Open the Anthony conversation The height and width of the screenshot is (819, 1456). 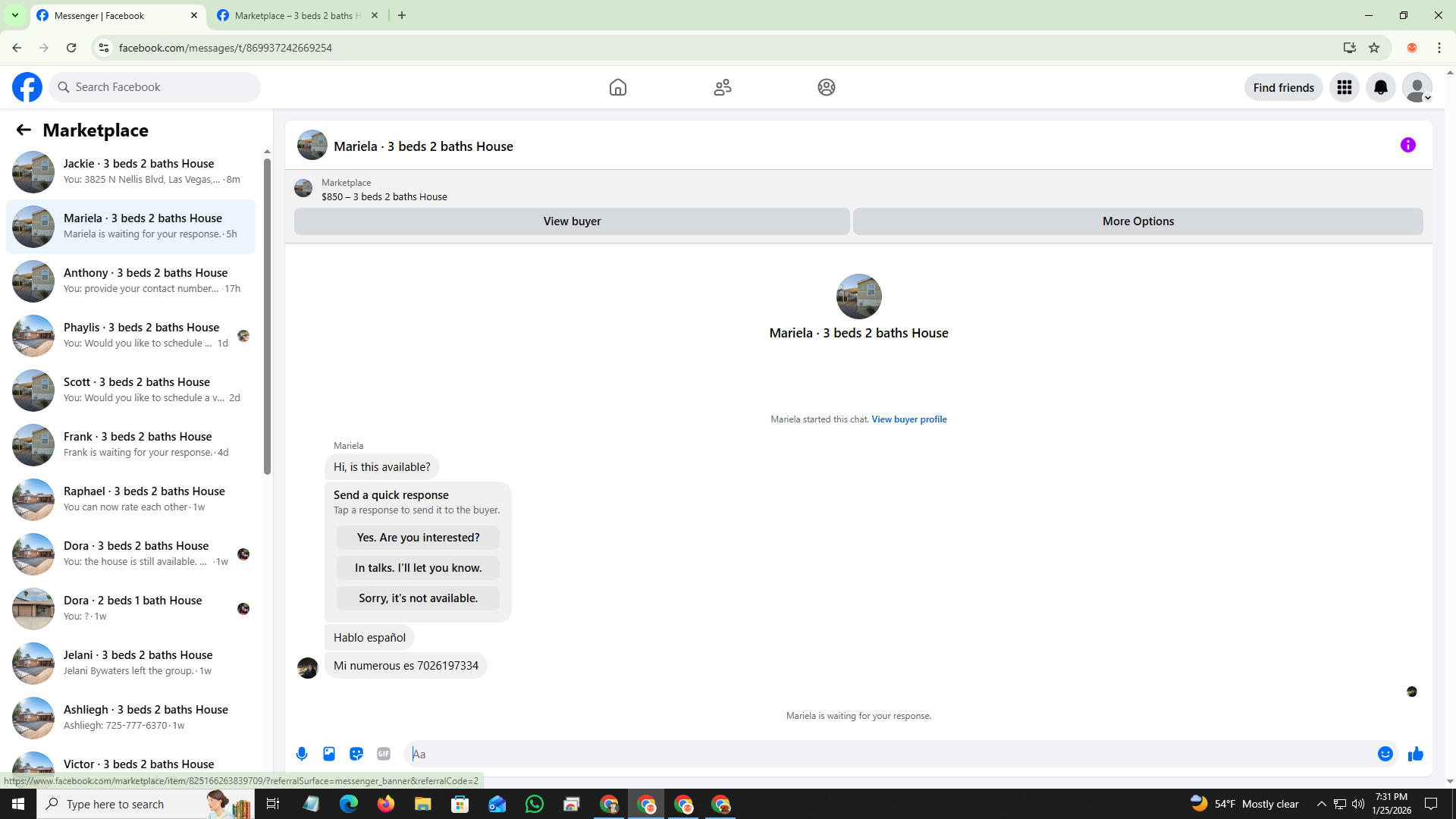(130, 281)
